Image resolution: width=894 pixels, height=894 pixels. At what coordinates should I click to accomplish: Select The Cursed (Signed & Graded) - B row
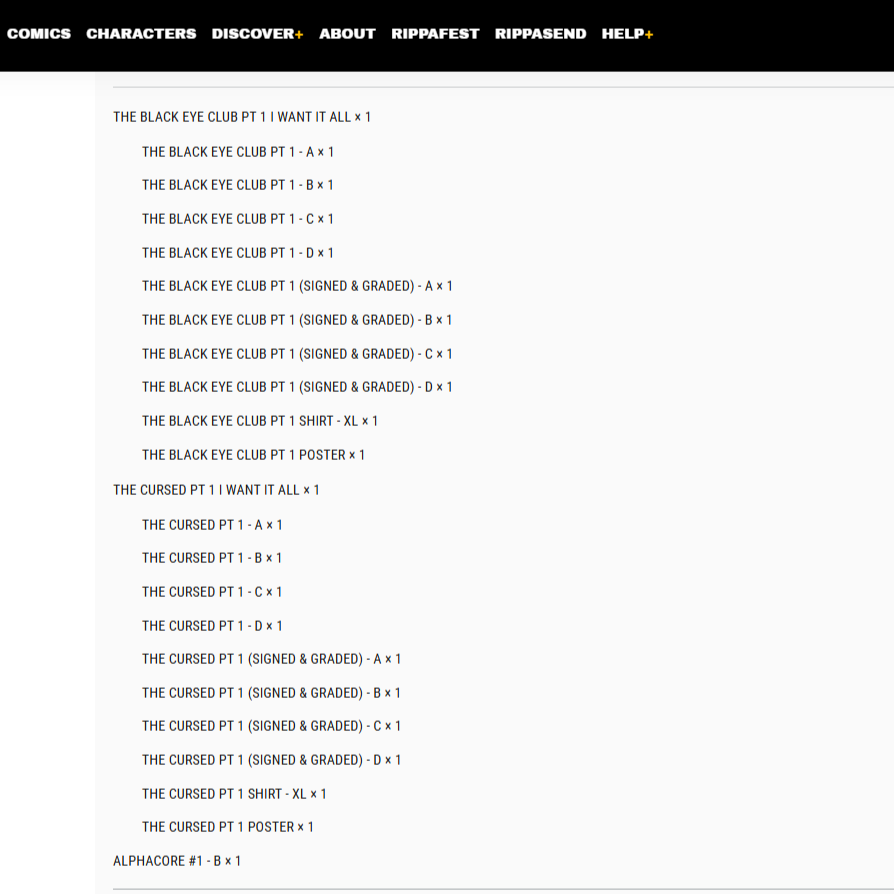coord(271,693)
